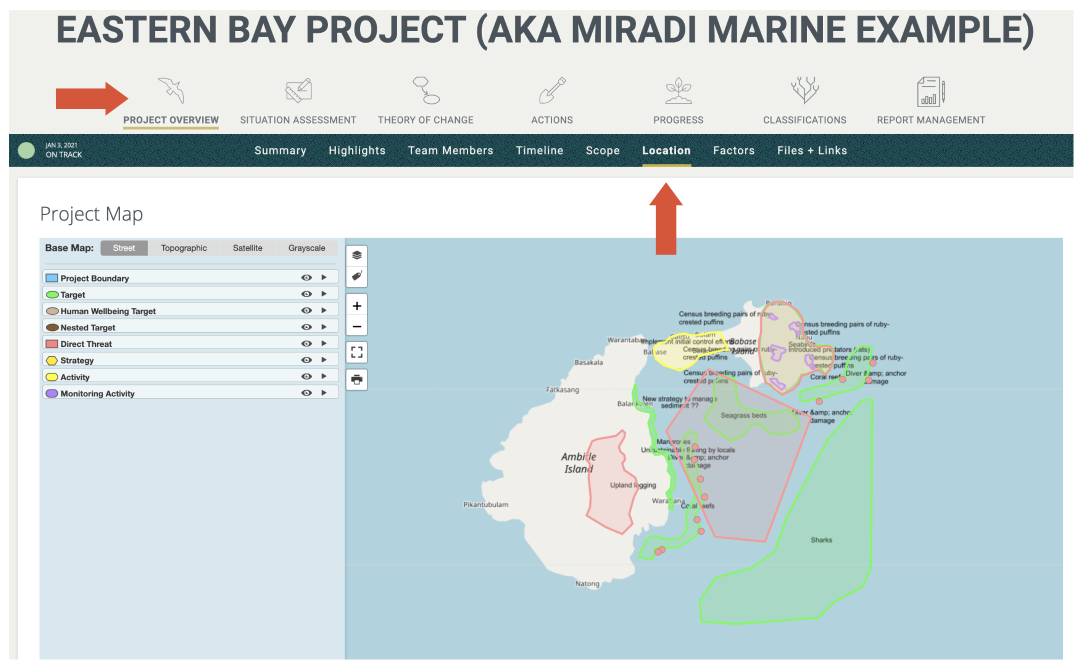Click the Theory of Change diagram icon

point(425,89)
